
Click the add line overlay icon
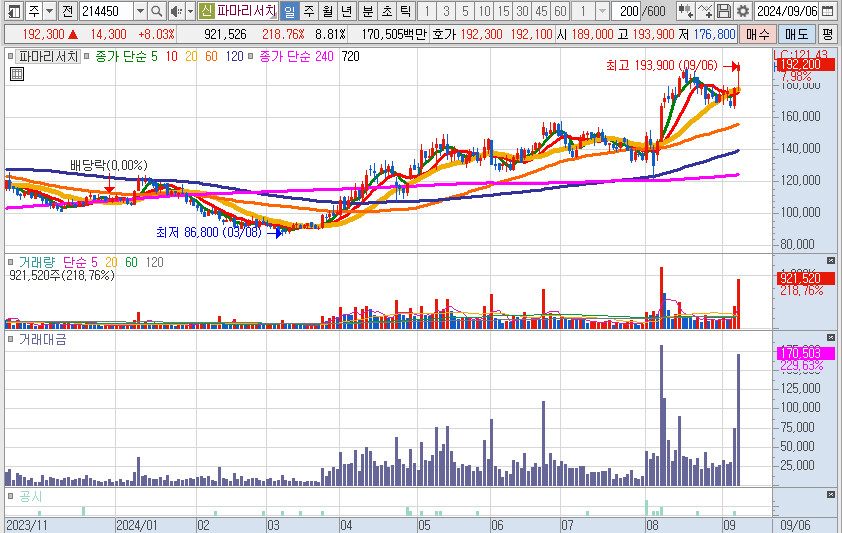click(705, 11)
